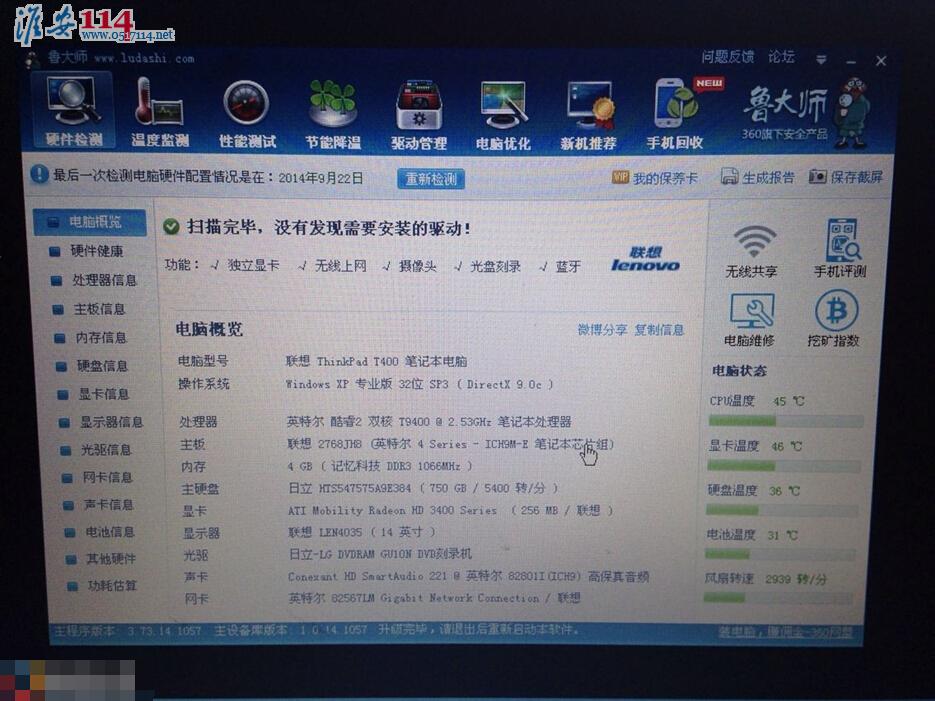Launch the 手机评测 phone benchmark icon
Screen dimensions: 935x701
pos(839,249)
